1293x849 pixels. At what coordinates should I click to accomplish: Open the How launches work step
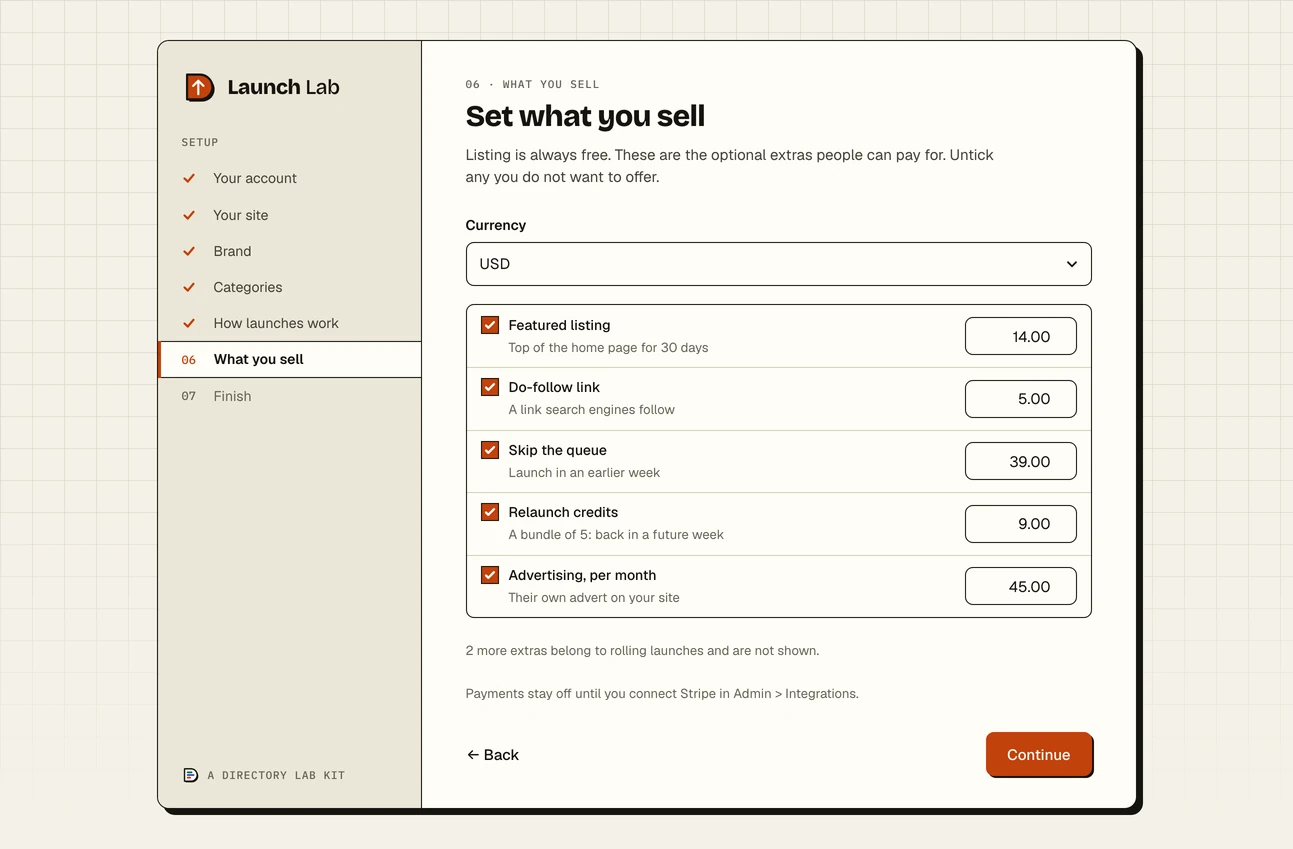[x=290, y=323]
